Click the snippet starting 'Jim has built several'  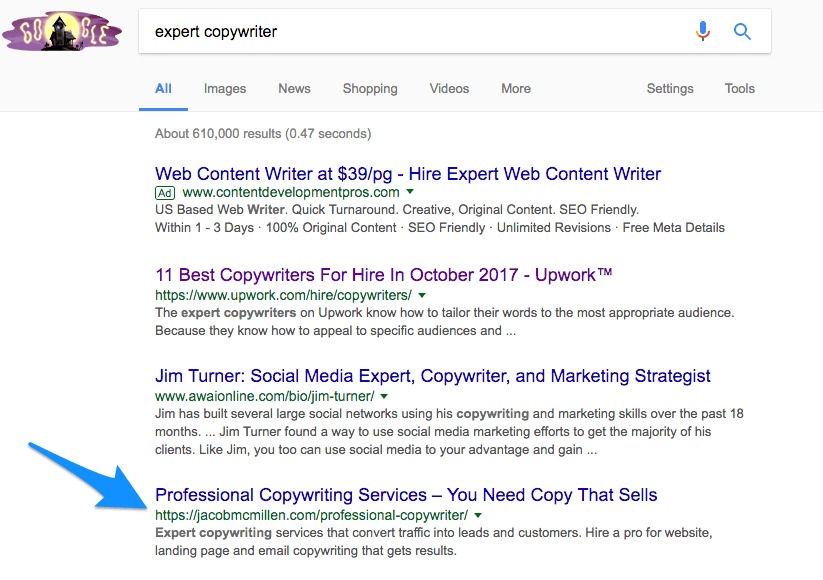click(x=449, y=431)
